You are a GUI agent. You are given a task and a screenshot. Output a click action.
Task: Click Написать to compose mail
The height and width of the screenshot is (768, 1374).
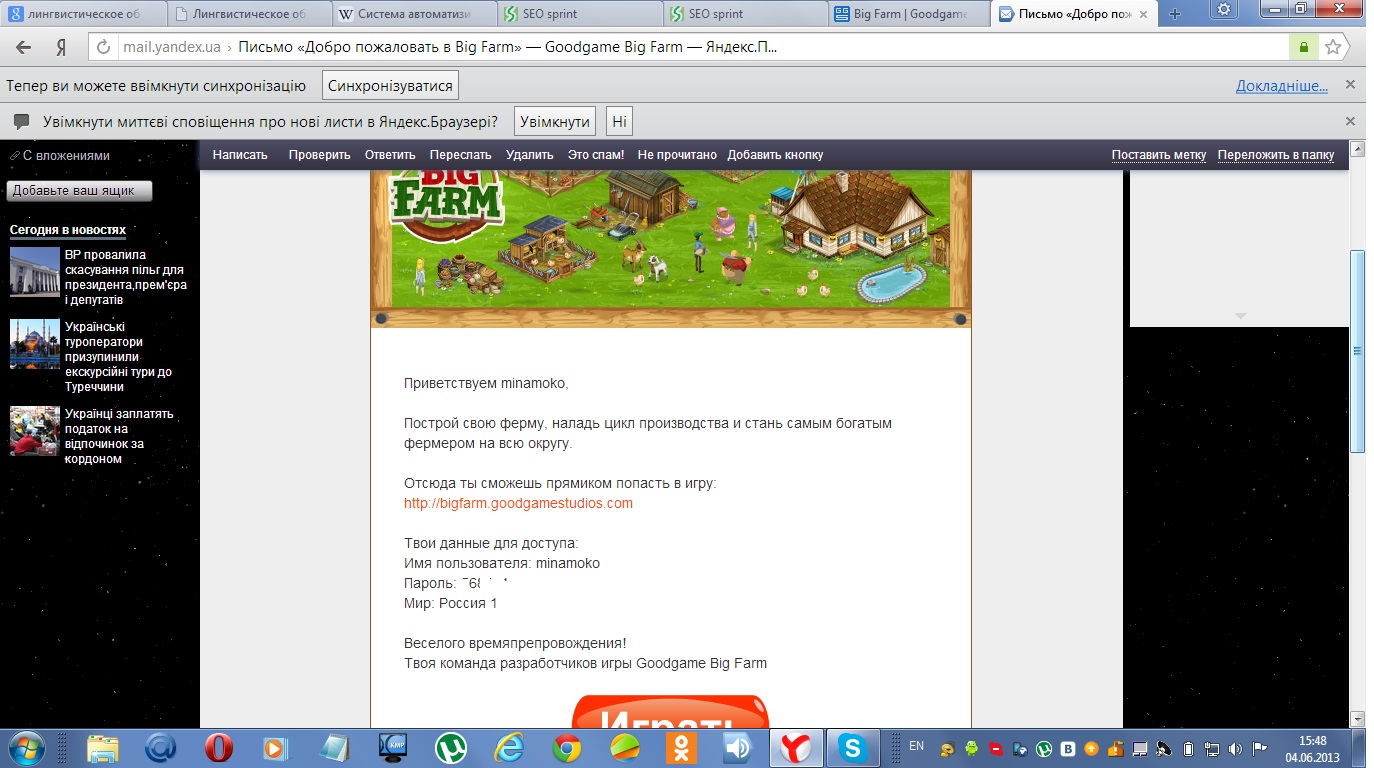click(x=240, y=155)
